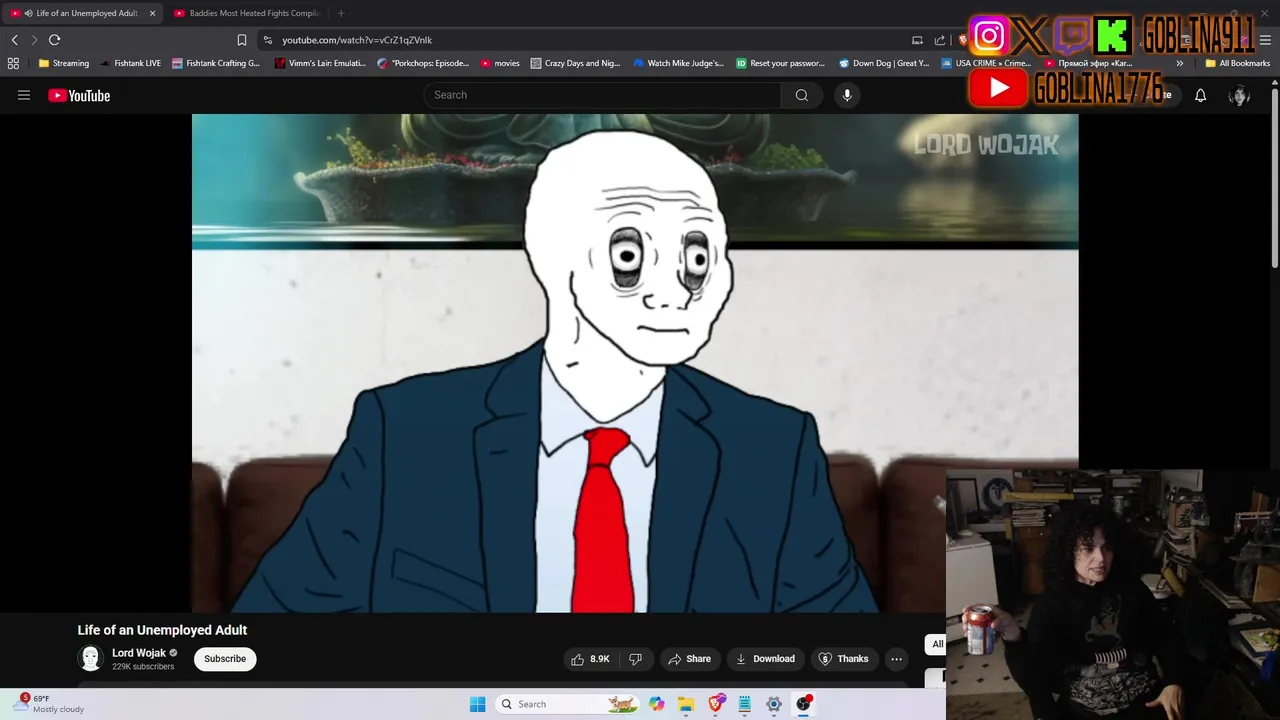Open the Down Dog | Great Y... bookmark

884,63
